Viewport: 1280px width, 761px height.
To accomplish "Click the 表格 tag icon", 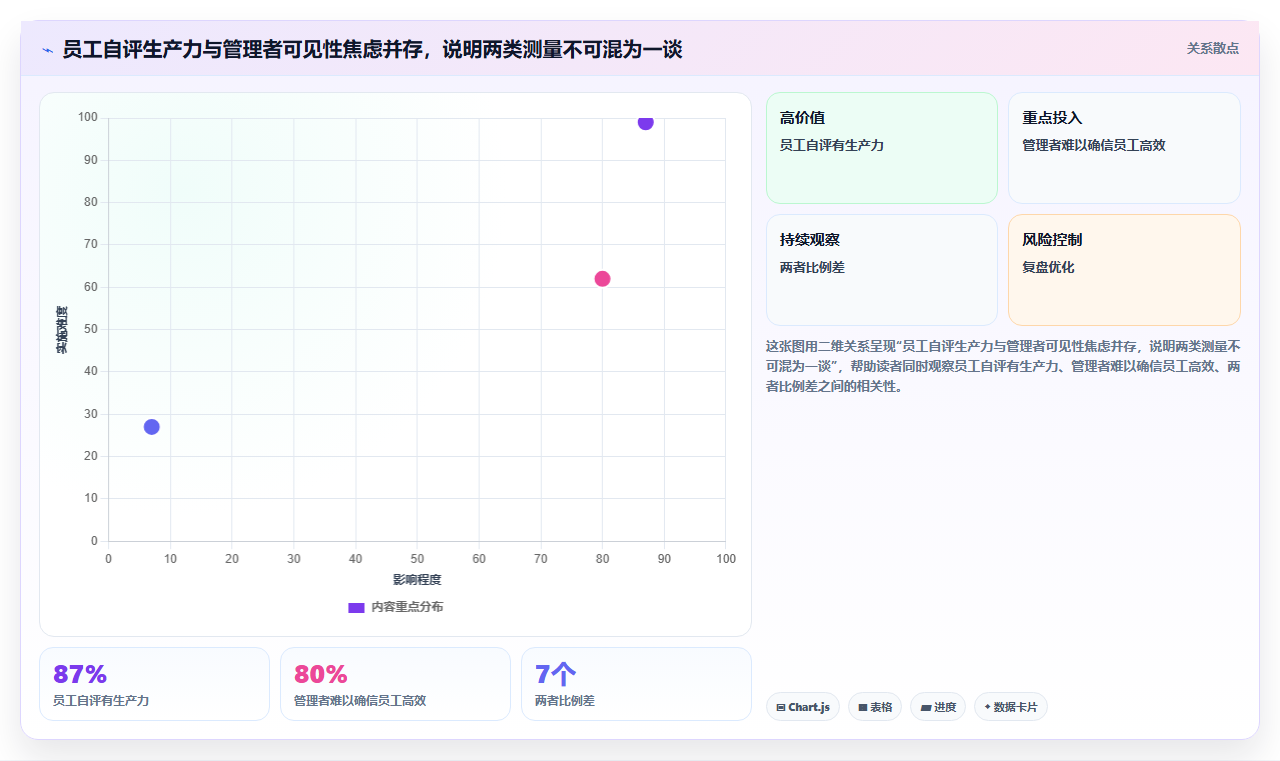I will (863, 707).
